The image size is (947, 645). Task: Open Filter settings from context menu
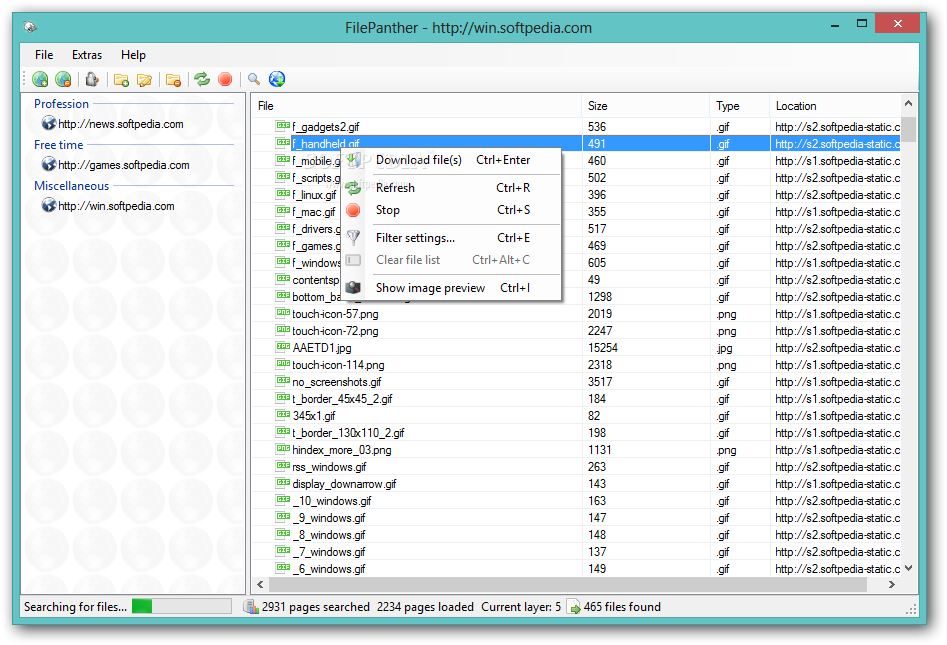(x=452, y=238)
